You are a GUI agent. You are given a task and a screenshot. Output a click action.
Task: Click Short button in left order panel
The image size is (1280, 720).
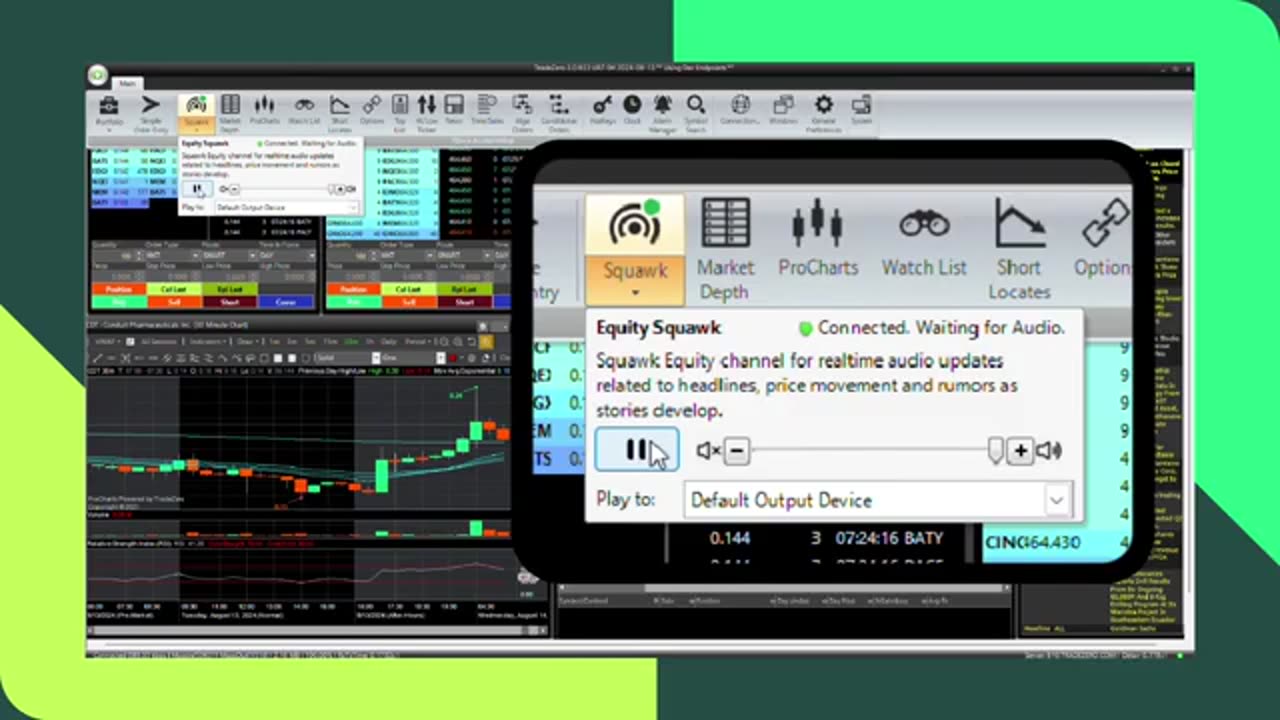(x=230, y=302)
